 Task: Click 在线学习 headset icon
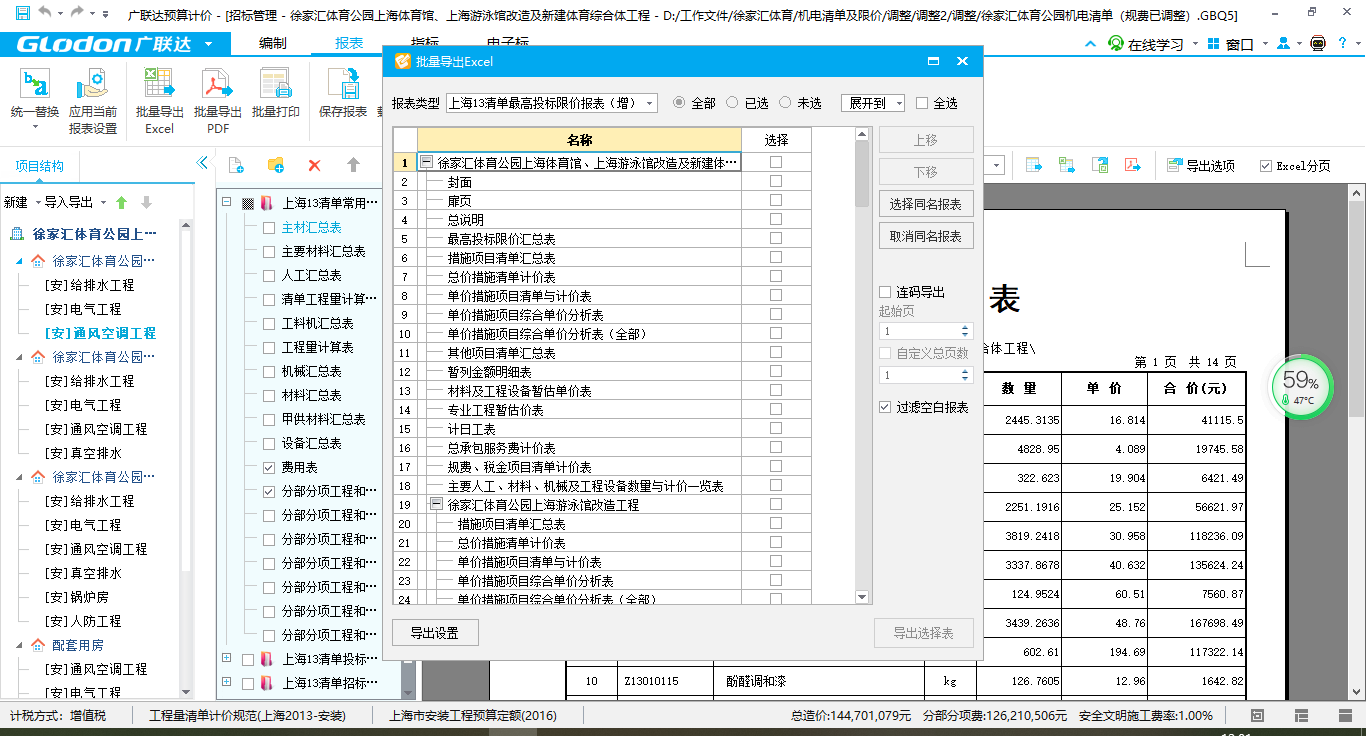1116,44
